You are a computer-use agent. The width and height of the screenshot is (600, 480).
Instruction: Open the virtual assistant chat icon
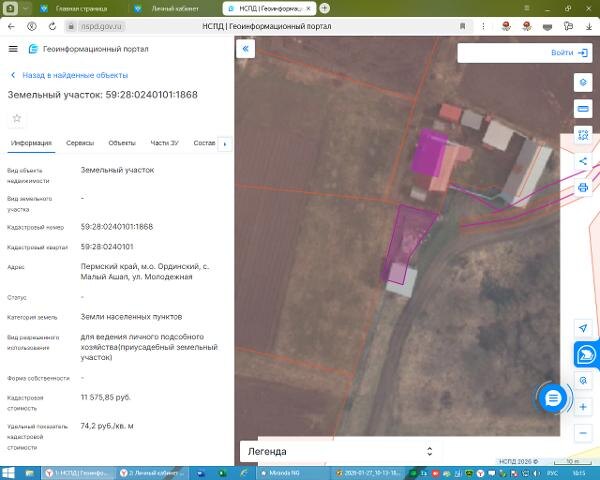tap(585, 354)
